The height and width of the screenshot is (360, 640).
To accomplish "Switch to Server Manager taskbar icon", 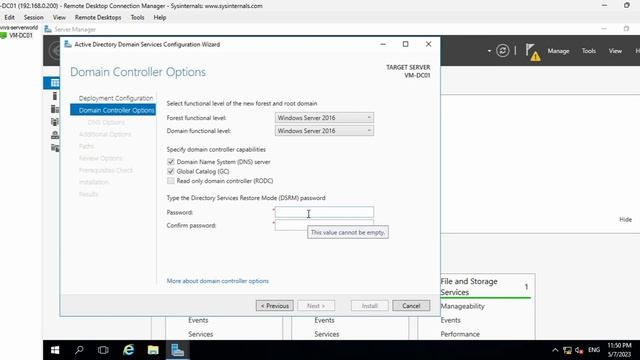I will pos(178,350).
